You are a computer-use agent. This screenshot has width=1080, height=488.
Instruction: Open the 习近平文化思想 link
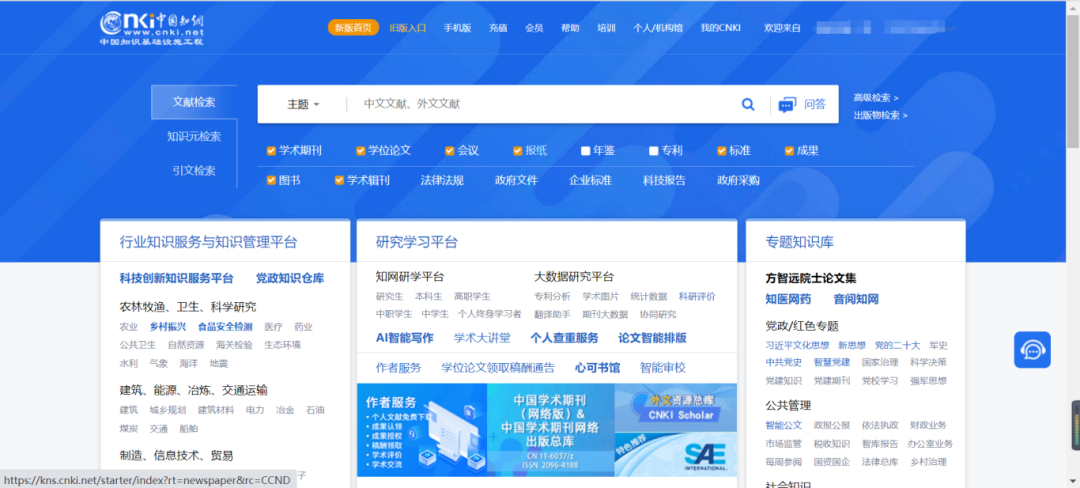[x=797, y=345]
